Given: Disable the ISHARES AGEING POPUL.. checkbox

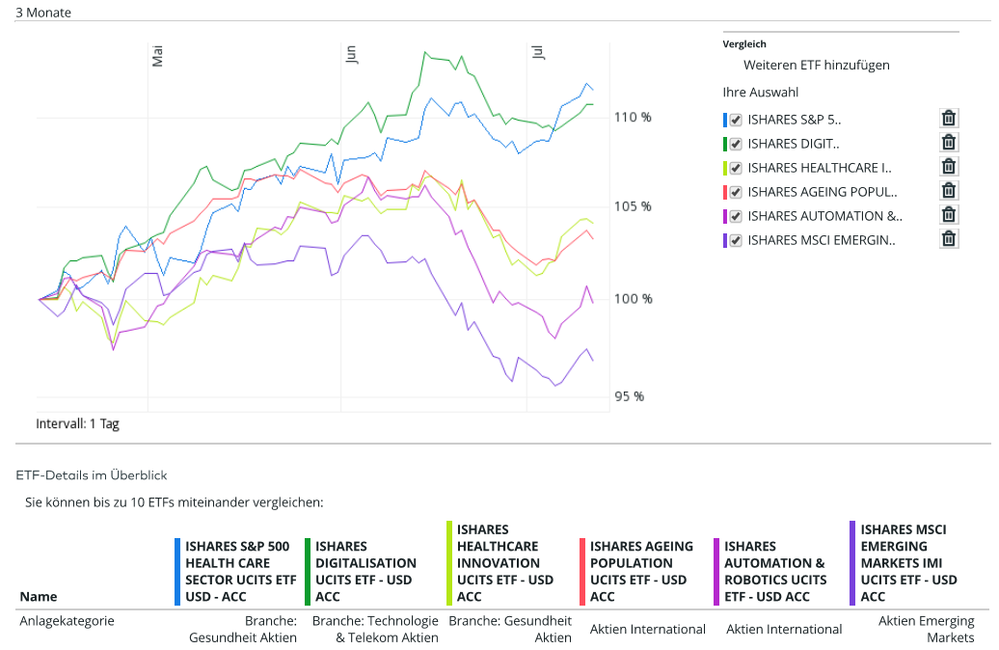Looking at the screenshot, I should [x=736, y=192].
